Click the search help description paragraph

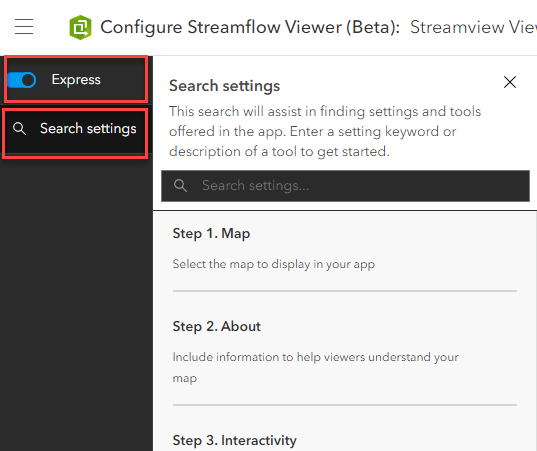[325, 131]
